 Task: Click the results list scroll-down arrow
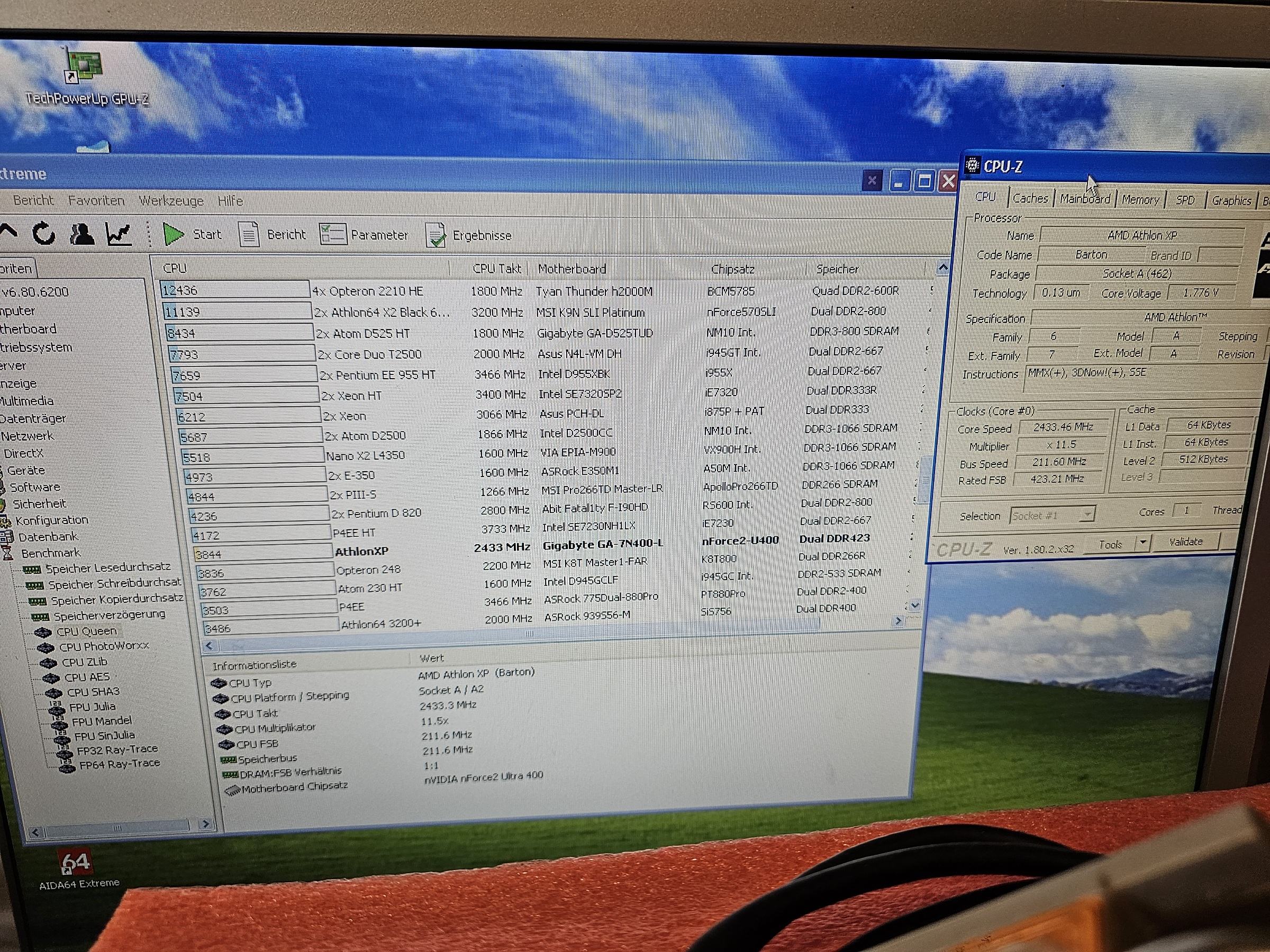[915, 606]
